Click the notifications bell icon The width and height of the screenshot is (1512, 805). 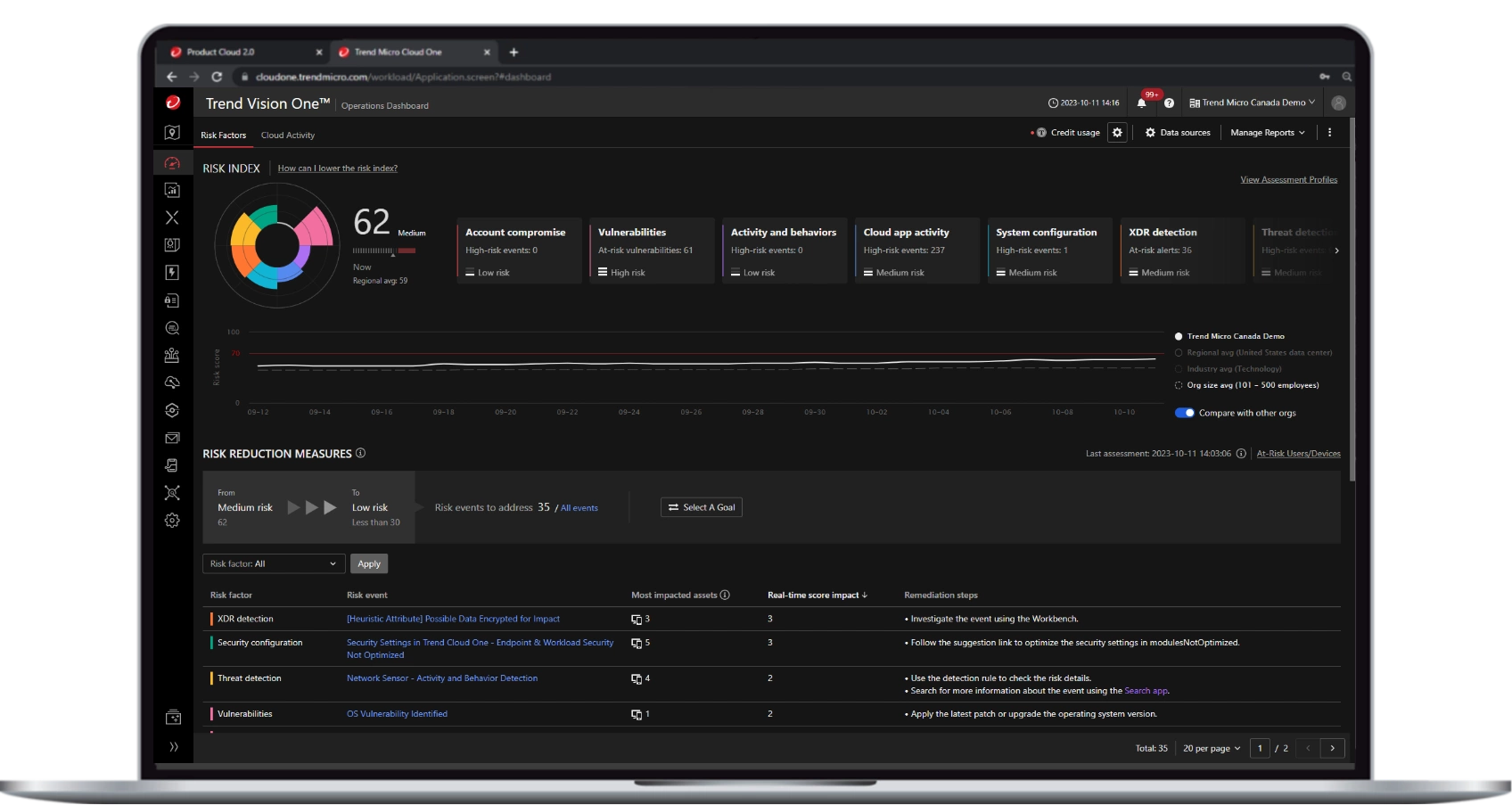pos(1141,103)
